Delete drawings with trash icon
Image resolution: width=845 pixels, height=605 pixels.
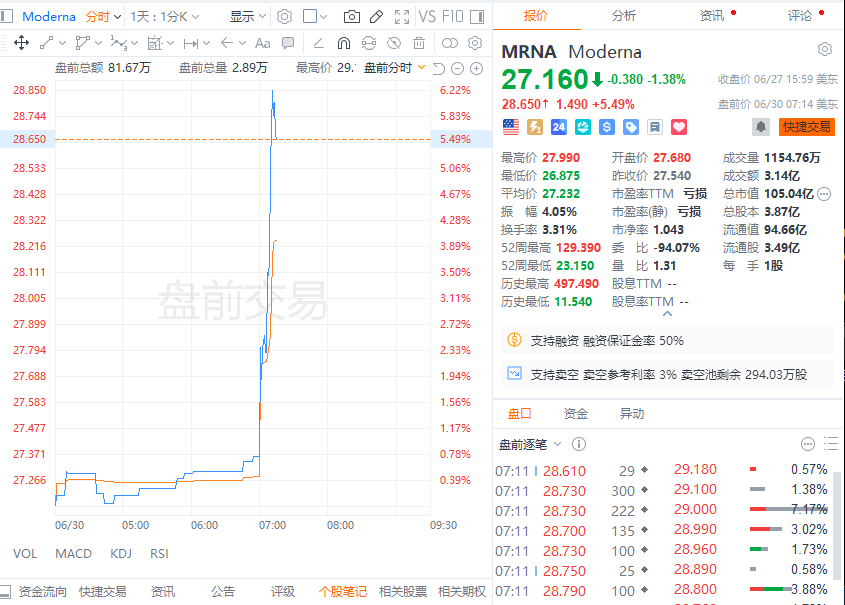[419, 43]
